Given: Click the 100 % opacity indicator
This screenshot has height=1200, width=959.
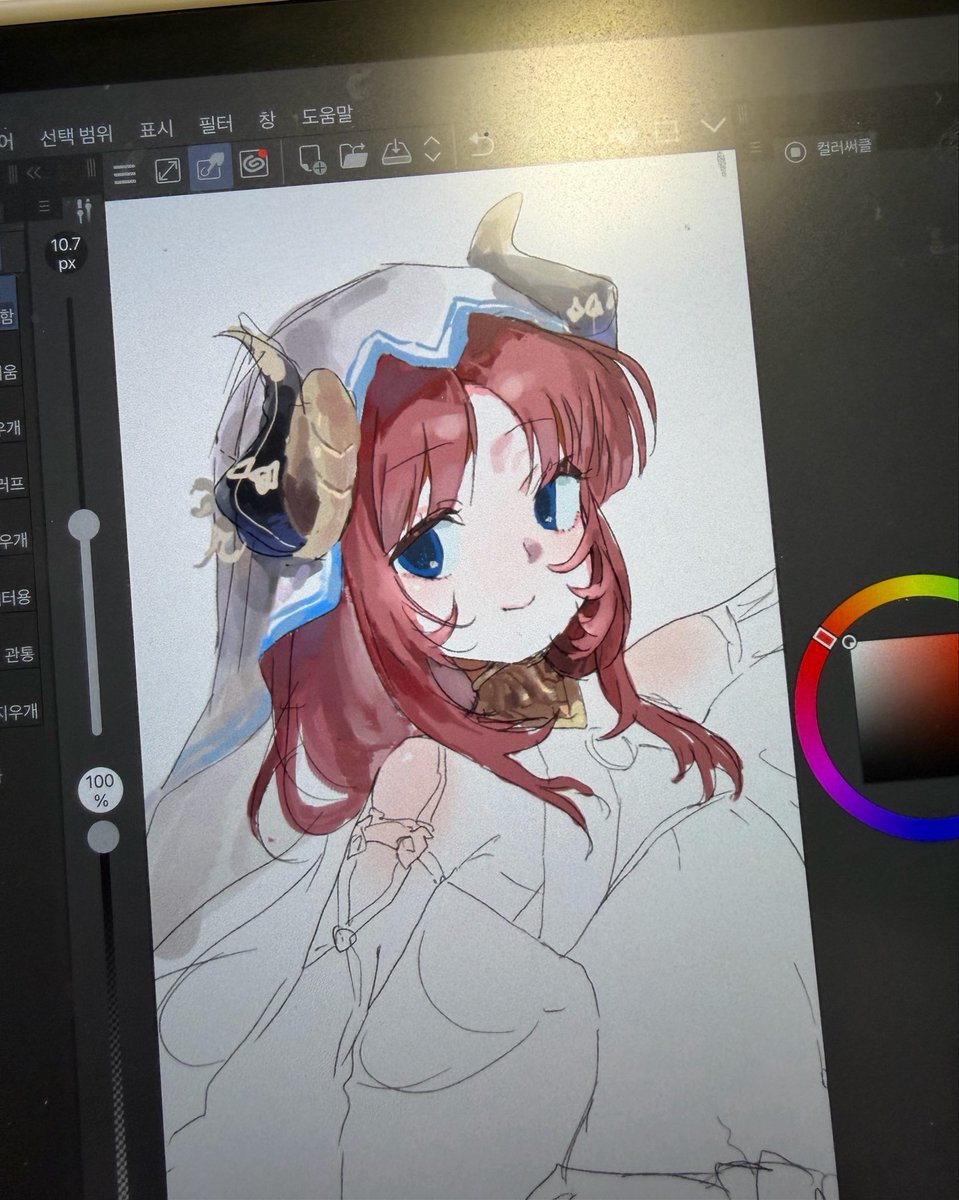Looking at the screenshot, I should click(x=100, y=791).
